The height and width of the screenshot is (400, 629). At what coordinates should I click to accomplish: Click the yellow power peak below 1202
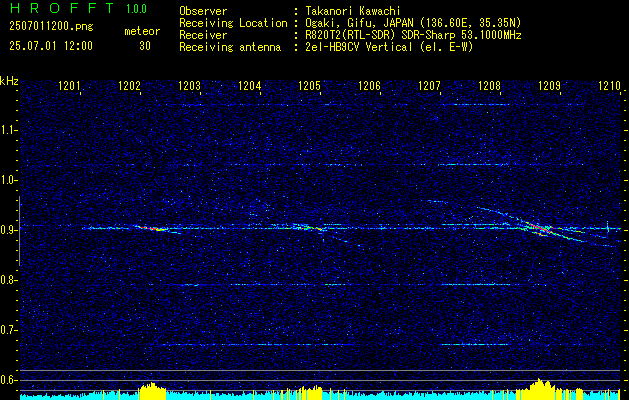[152, 390]
